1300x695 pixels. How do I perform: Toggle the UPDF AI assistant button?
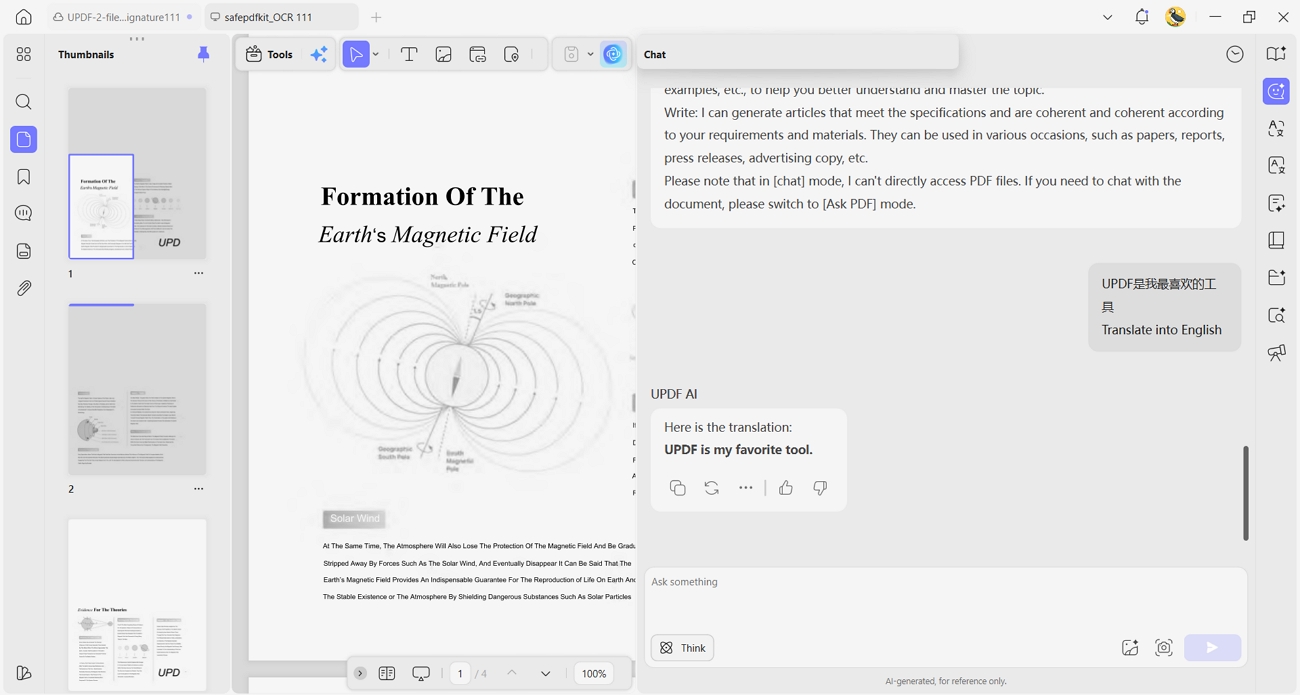(x=613, y=54)
